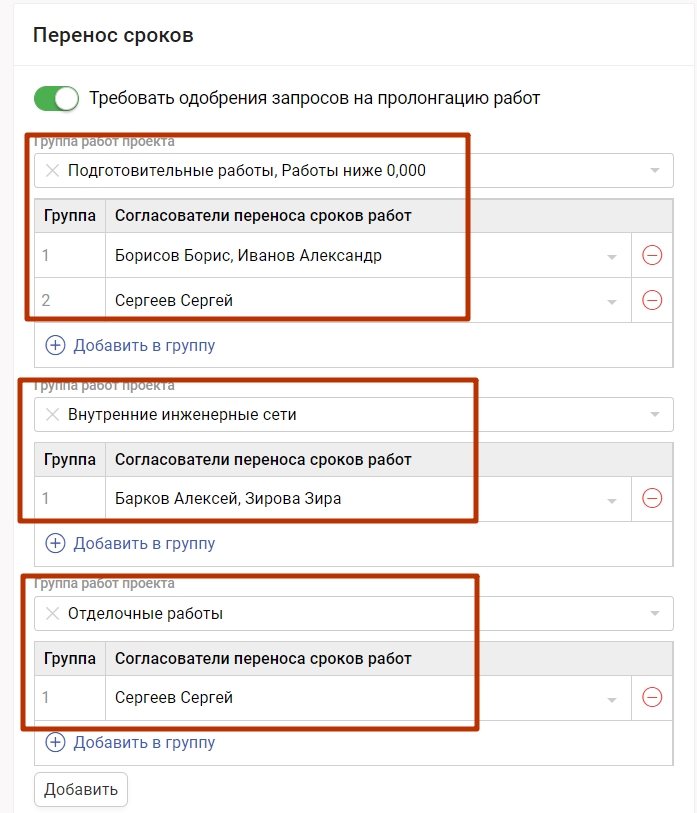Viewport: 697px width, 813px height.
Task: Click the Отделочные работы Сергеев Сергей field
Action: (350, 697)
